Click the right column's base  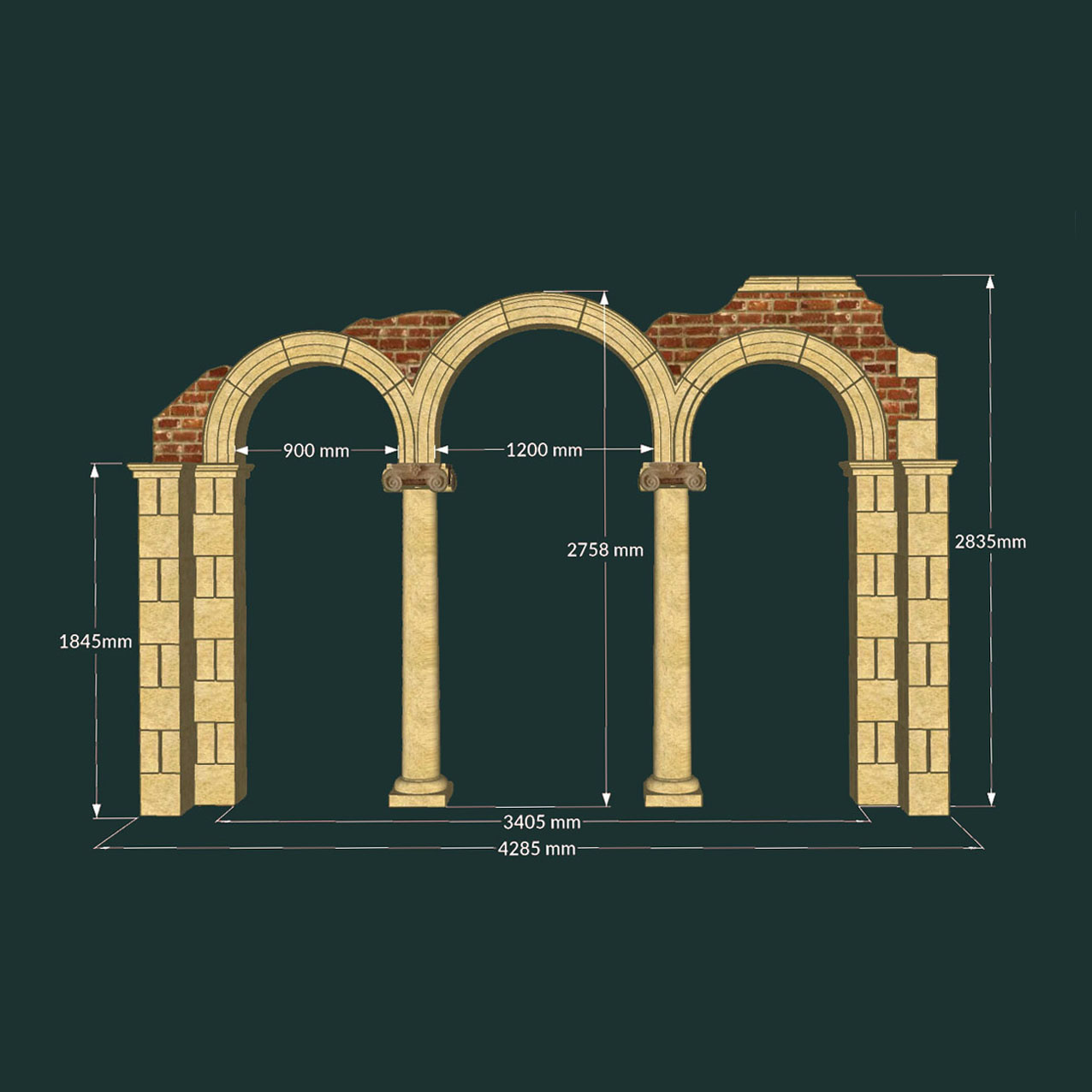672,792
